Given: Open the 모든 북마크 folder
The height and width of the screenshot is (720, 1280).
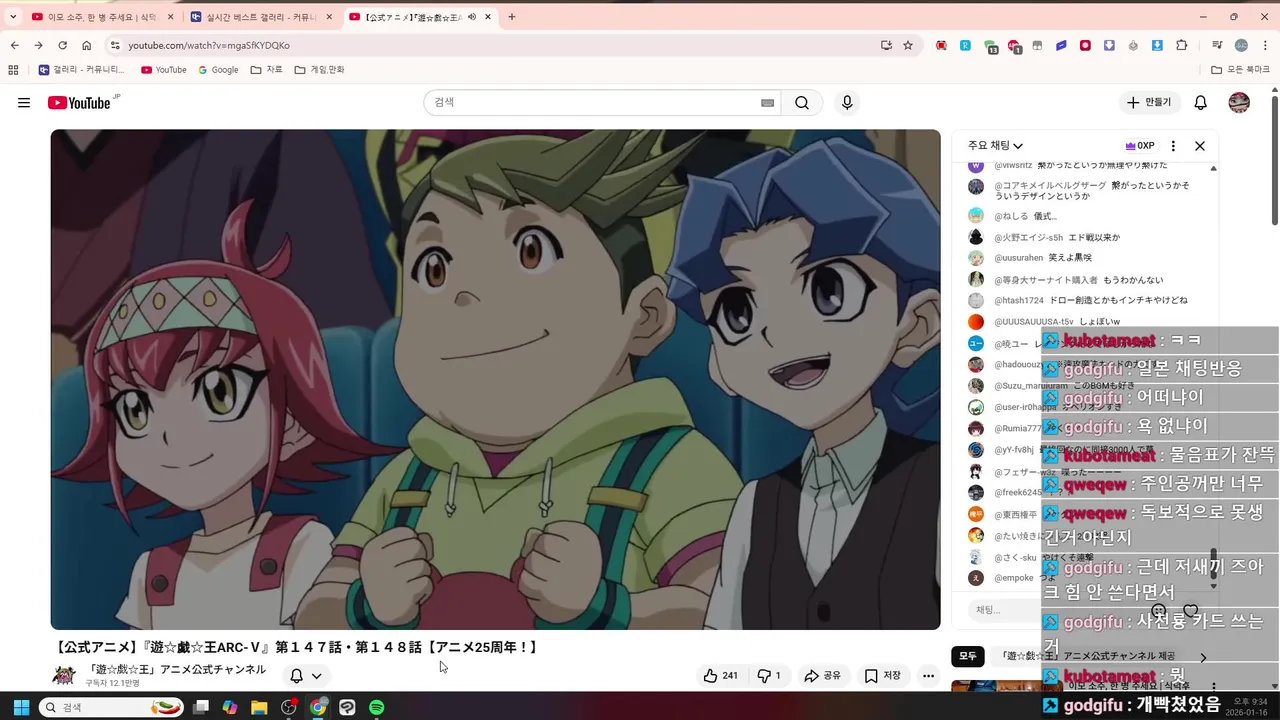Looking at the screenshot, I should coord(1240,70).
